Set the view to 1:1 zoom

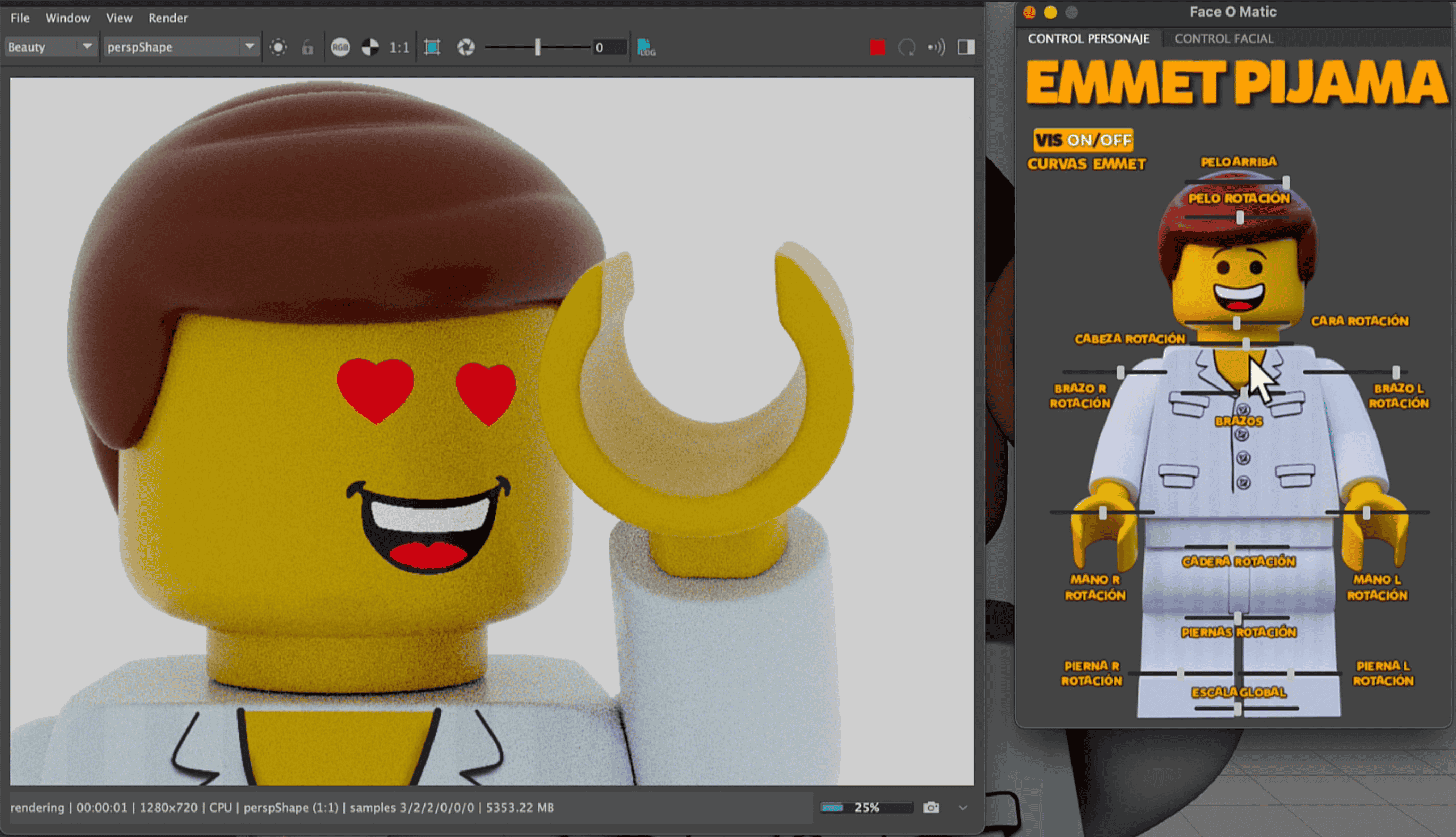pos(399,47)
